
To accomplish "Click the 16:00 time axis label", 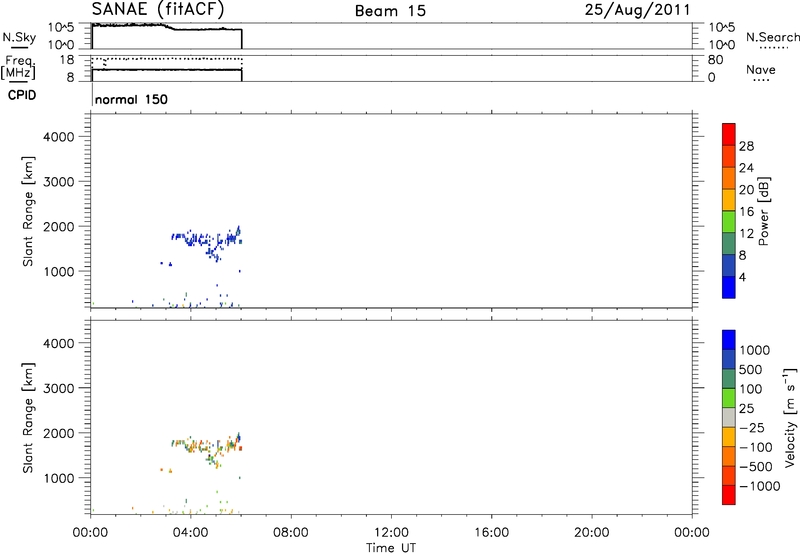I will click(x=491, y=533).
